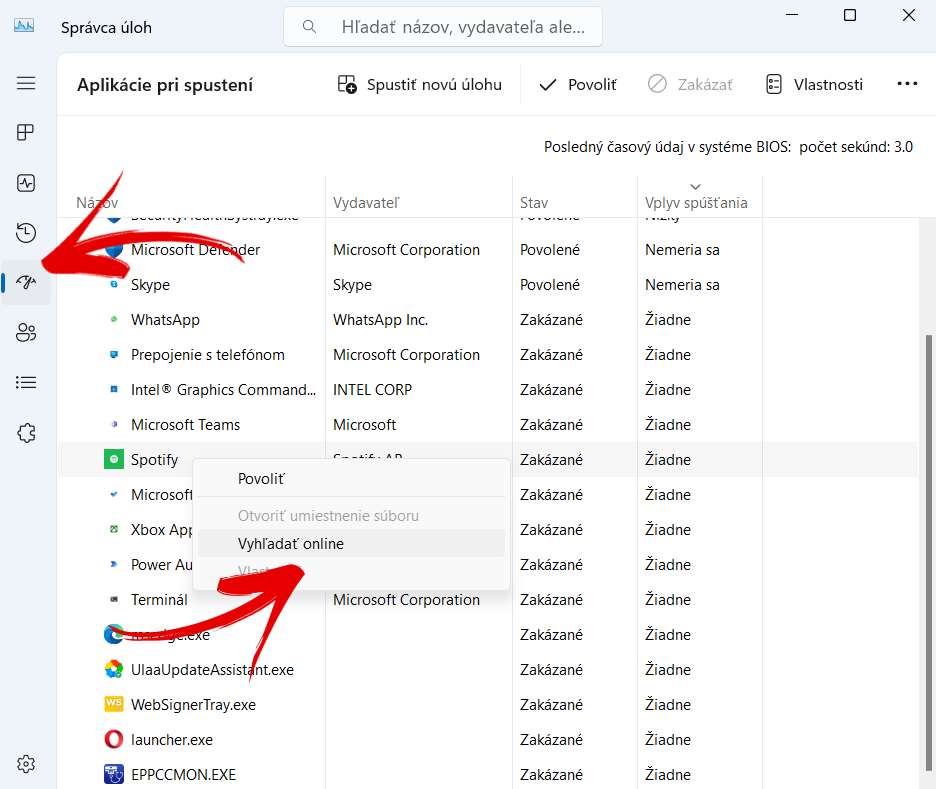Click the Microsoft Teams row icon
936x789 pixels.
coord(114,424)
